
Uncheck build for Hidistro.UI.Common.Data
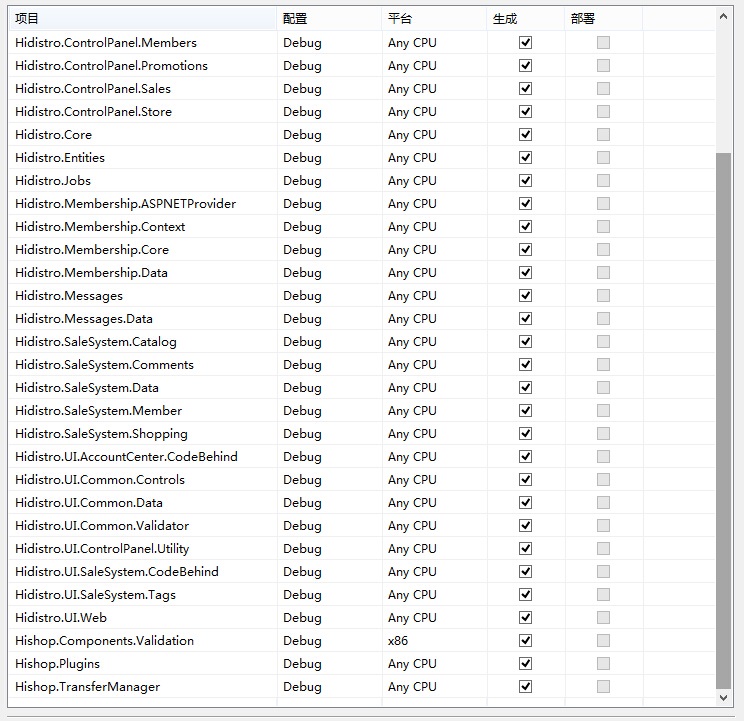point(525,503)
